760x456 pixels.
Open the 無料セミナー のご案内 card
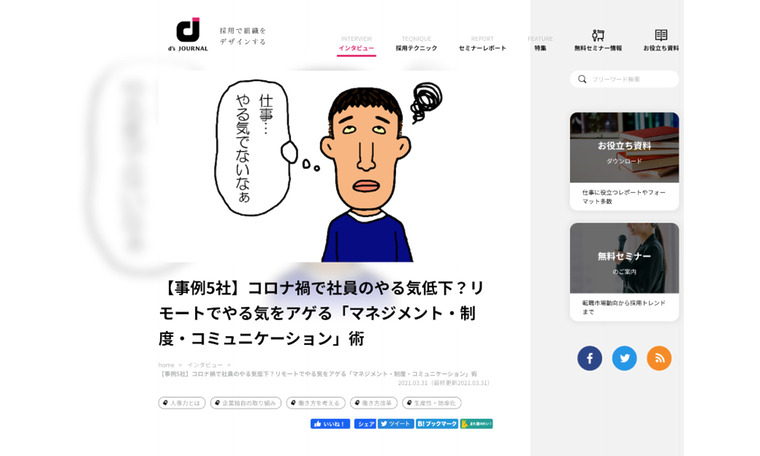coord(624,272)
